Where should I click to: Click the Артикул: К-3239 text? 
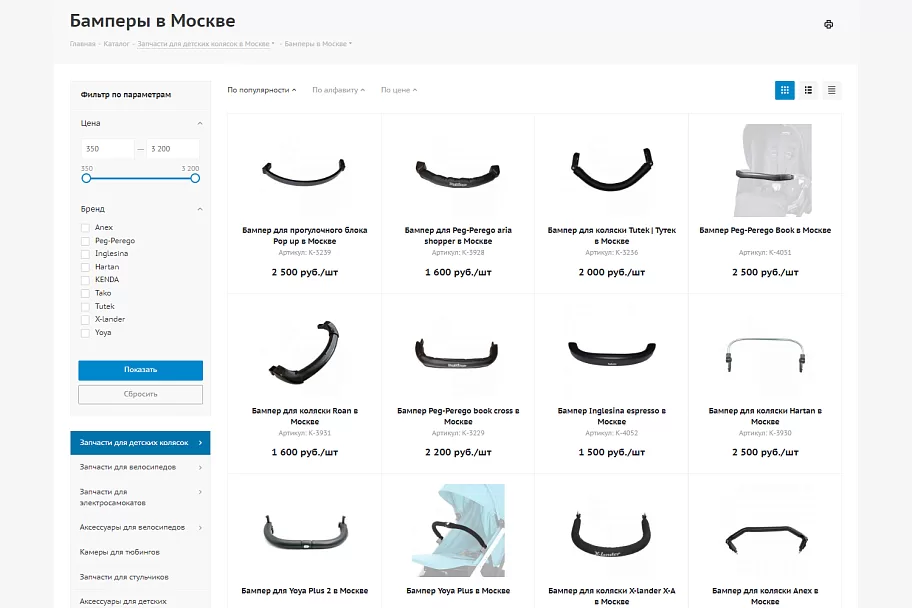pyautogui.click(x=305, y=253)
